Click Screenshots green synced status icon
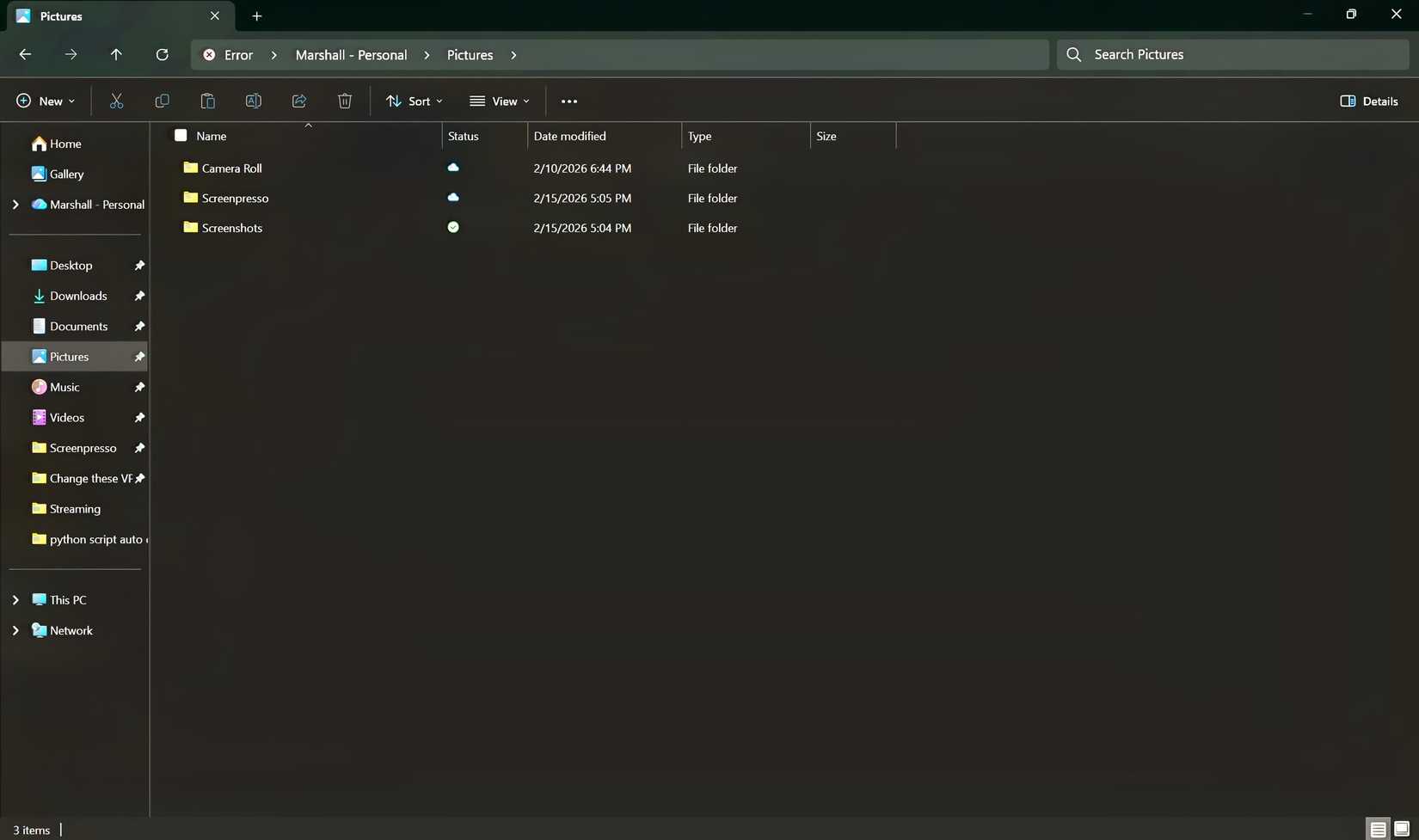The height and width of the screenshot is (840, 1419). coord(453,227)
